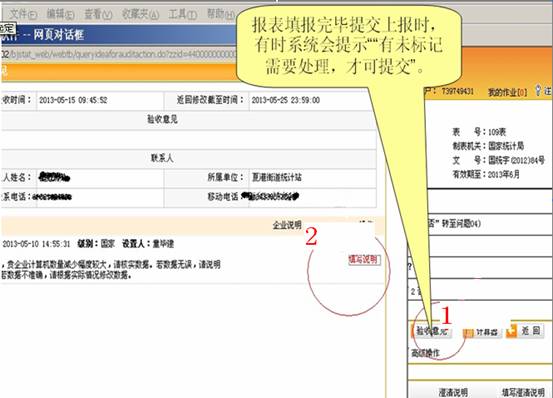The width and height of the screenshot is (553, 398).
Task: Click the red 填写说明 button
Action: pos(364,259)
